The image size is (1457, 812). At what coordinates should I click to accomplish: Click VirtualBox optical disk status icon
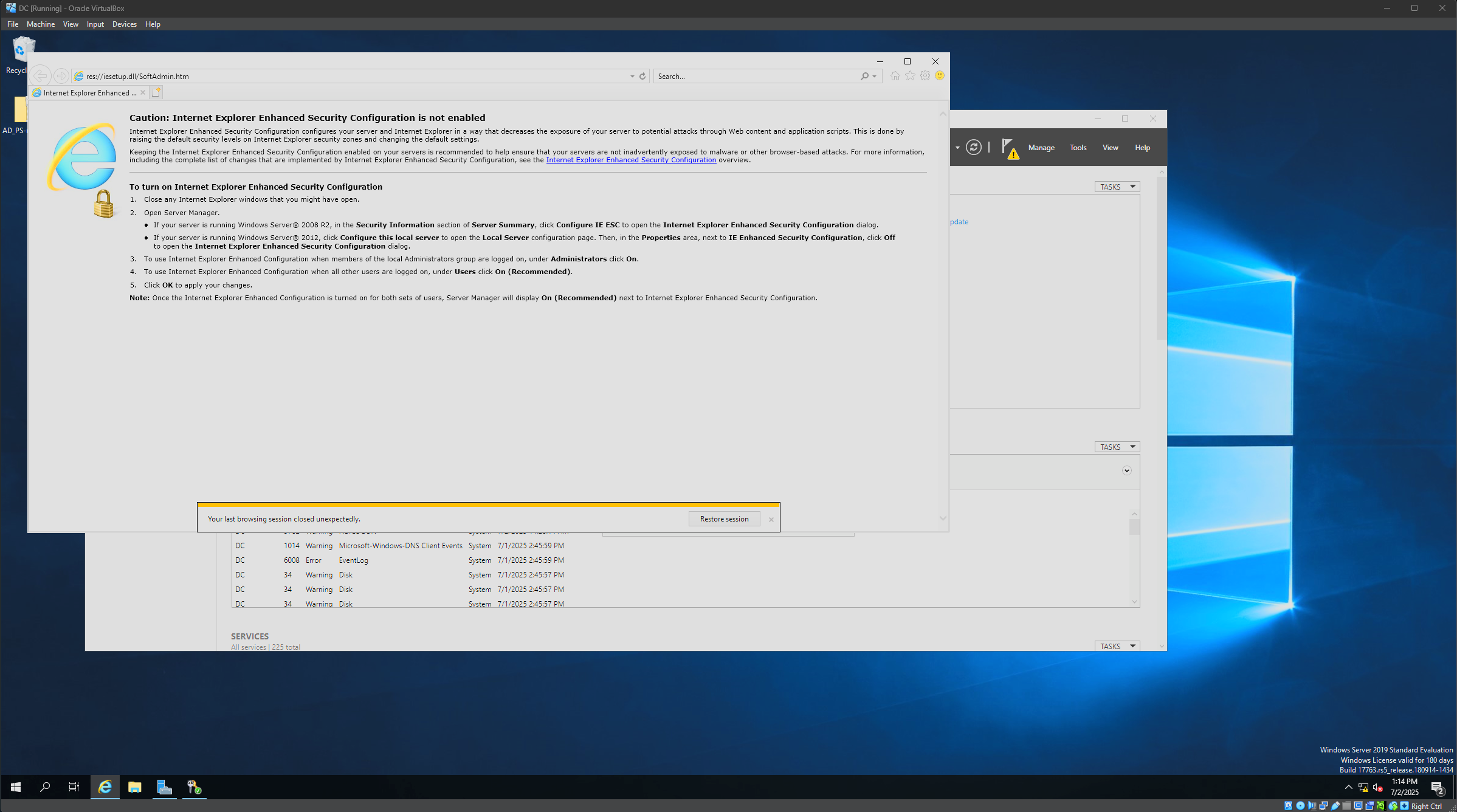[x=1300, y=806]
